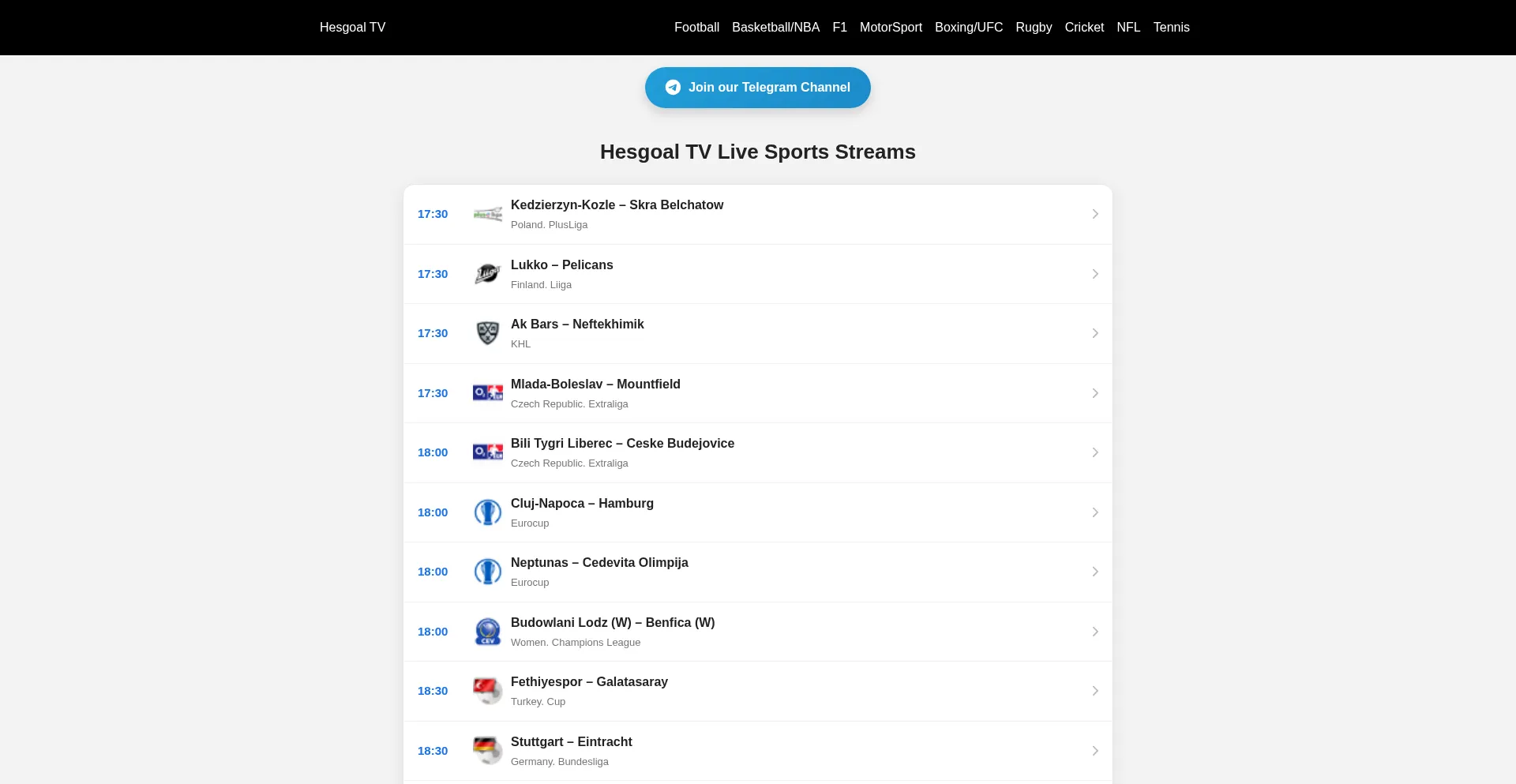Open Stuttgart – Eintracht row chevron
Screen dimensions: 1516x784
(x=1095, y=751)
